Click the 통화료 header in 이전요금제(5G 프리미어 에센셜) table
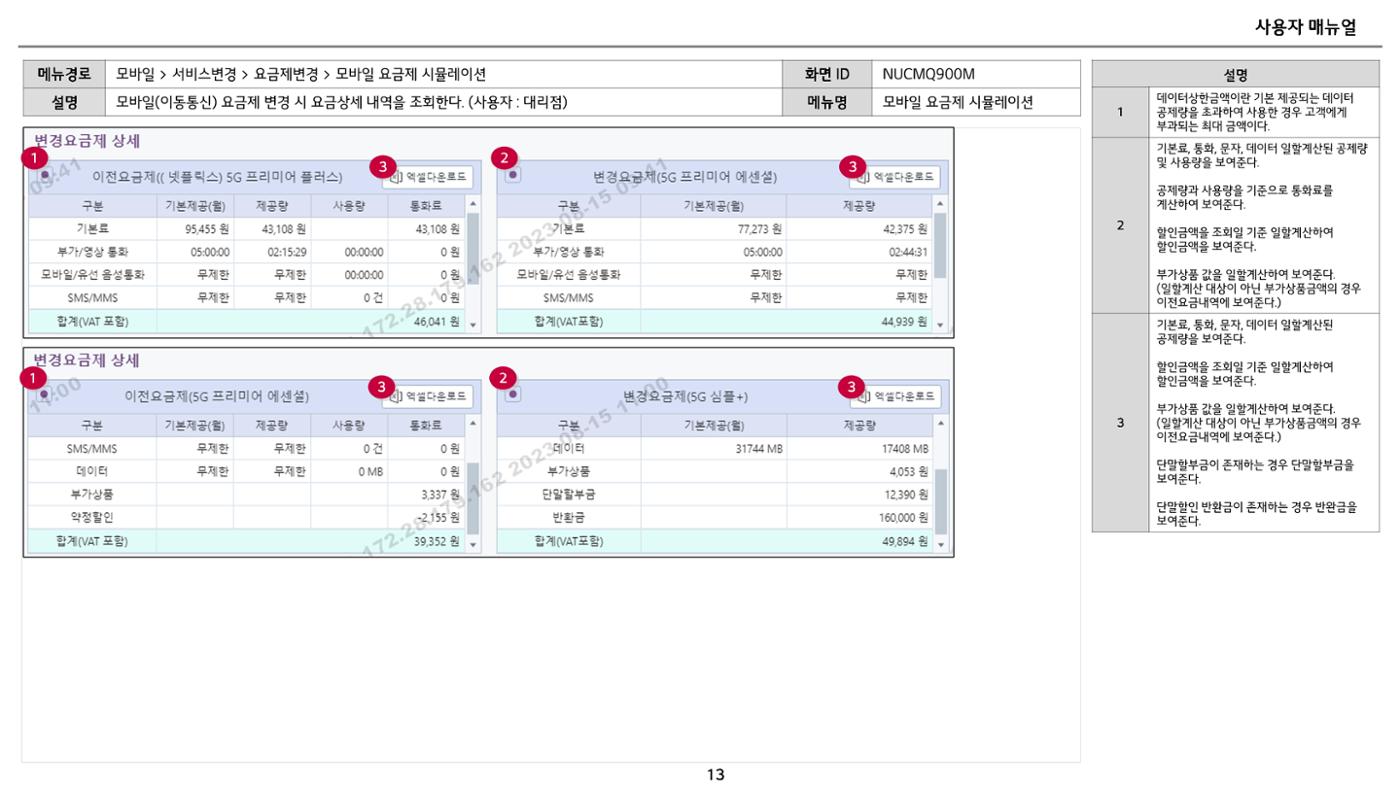 (427, 426)
